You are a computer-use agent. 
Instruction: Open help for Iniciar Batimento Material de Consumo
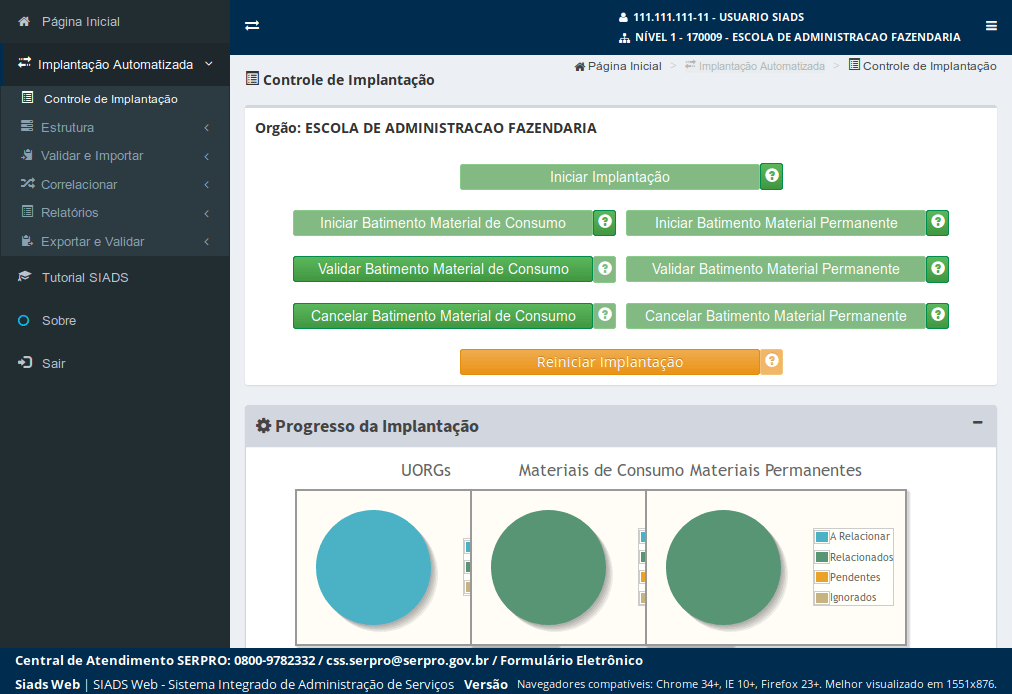(605, 223)
